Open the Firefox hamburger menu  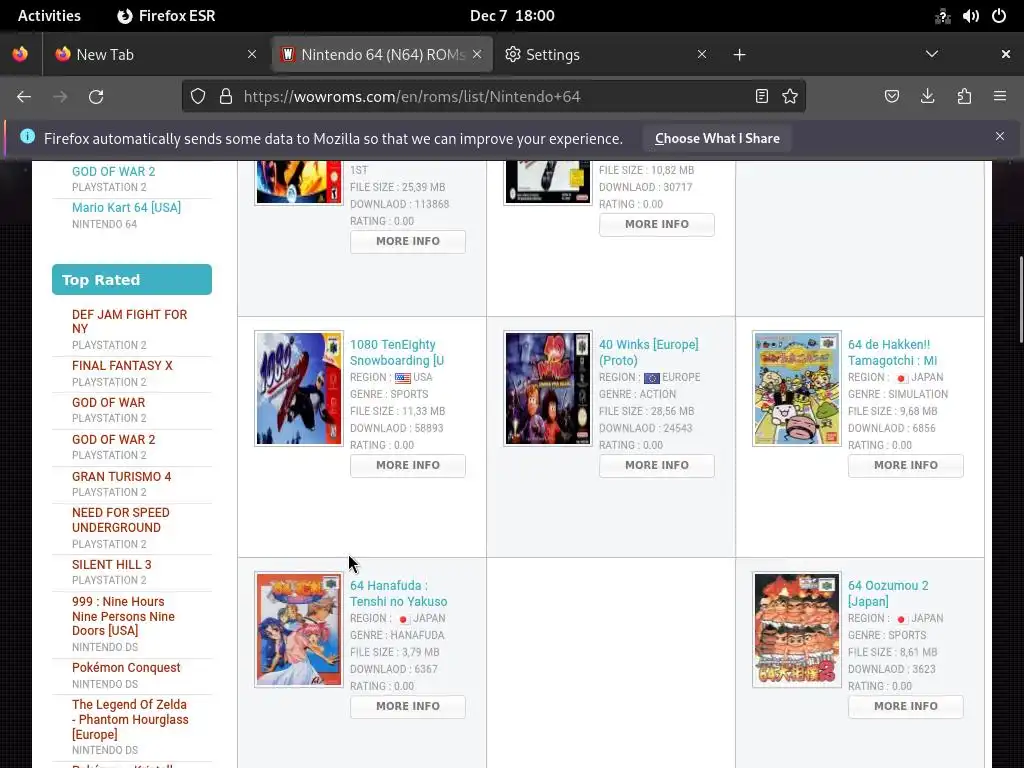tap(1000, 97)
